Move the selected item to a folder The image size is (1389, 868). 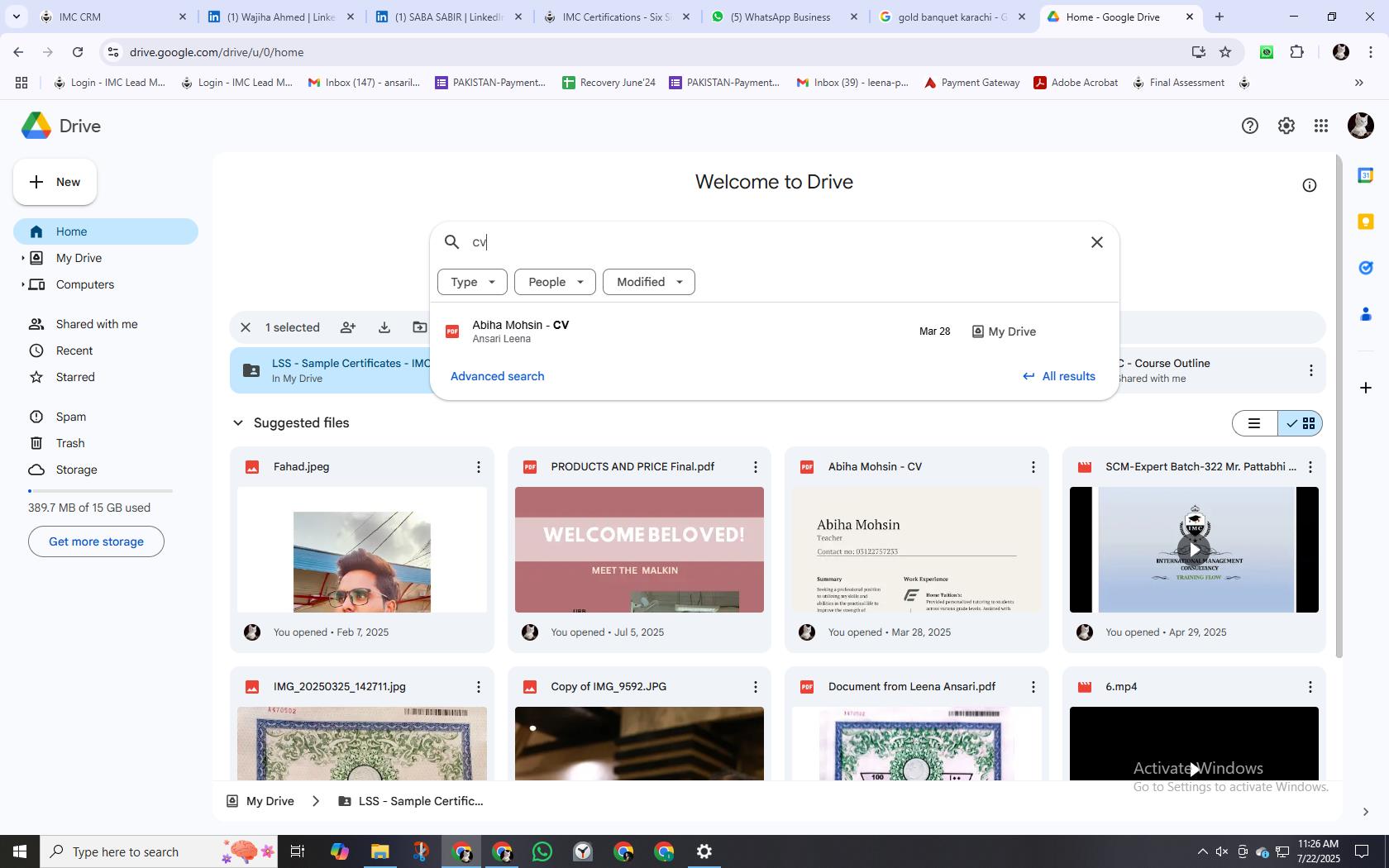[420, 327]
